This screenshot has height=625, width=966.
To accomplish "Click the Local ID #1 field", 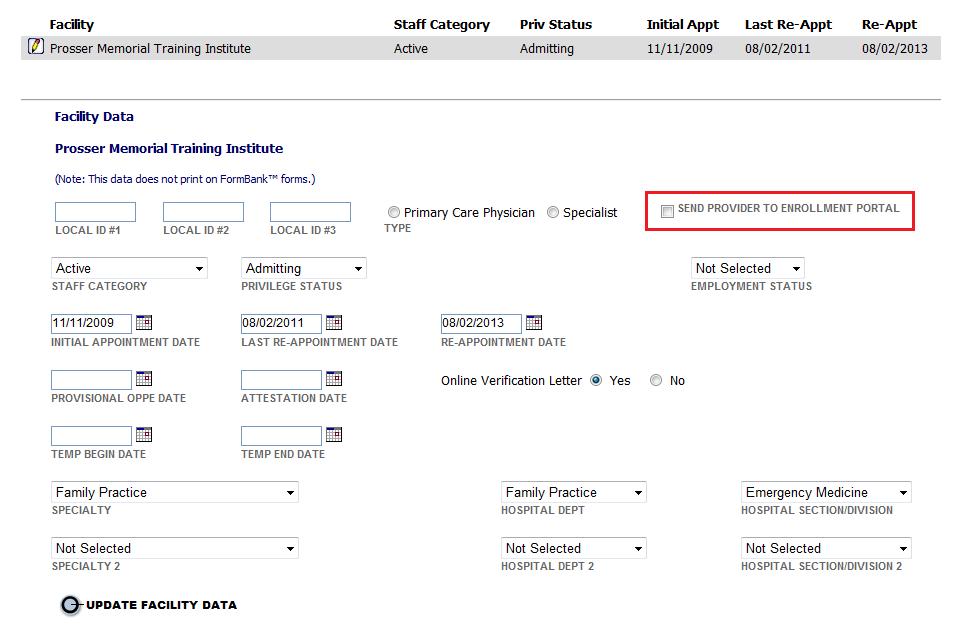I will click(95, 212).
